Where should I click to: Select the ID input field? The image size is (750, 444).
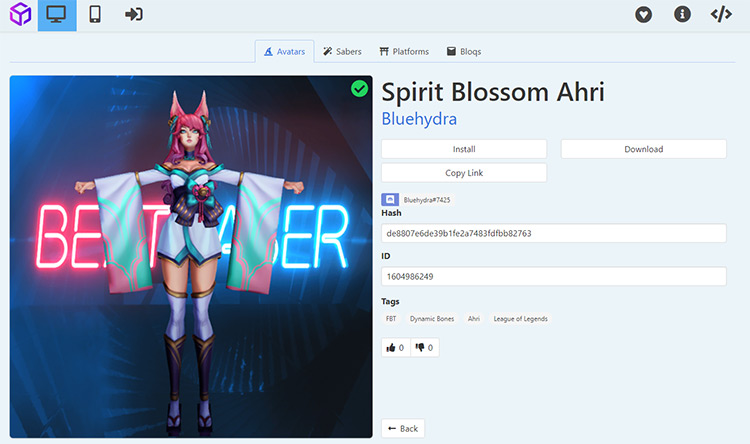(554, 276)
